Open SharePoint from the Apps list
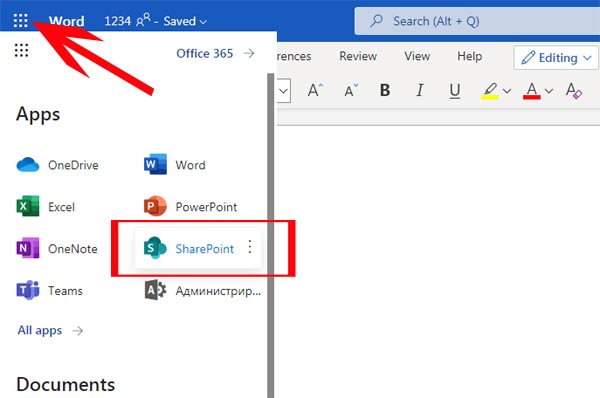This screenshot has width=600, height=398. 188,248
